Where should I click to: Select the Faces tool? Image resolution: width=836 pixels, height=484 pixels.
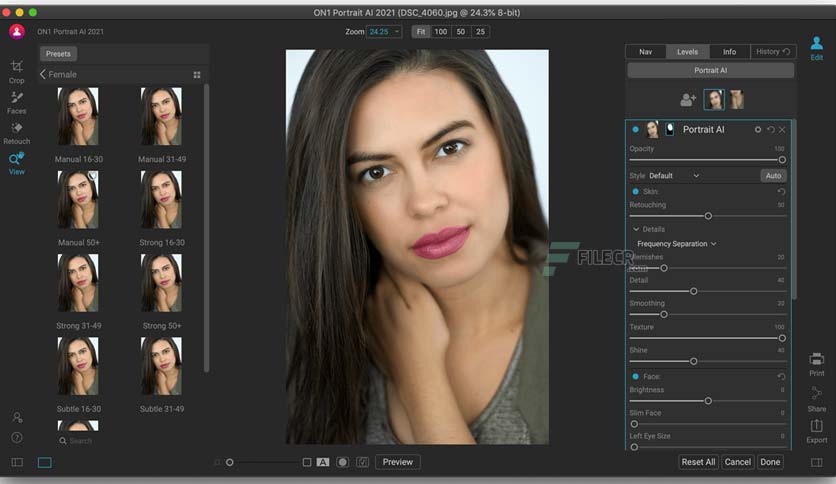[x=17, y=103]
